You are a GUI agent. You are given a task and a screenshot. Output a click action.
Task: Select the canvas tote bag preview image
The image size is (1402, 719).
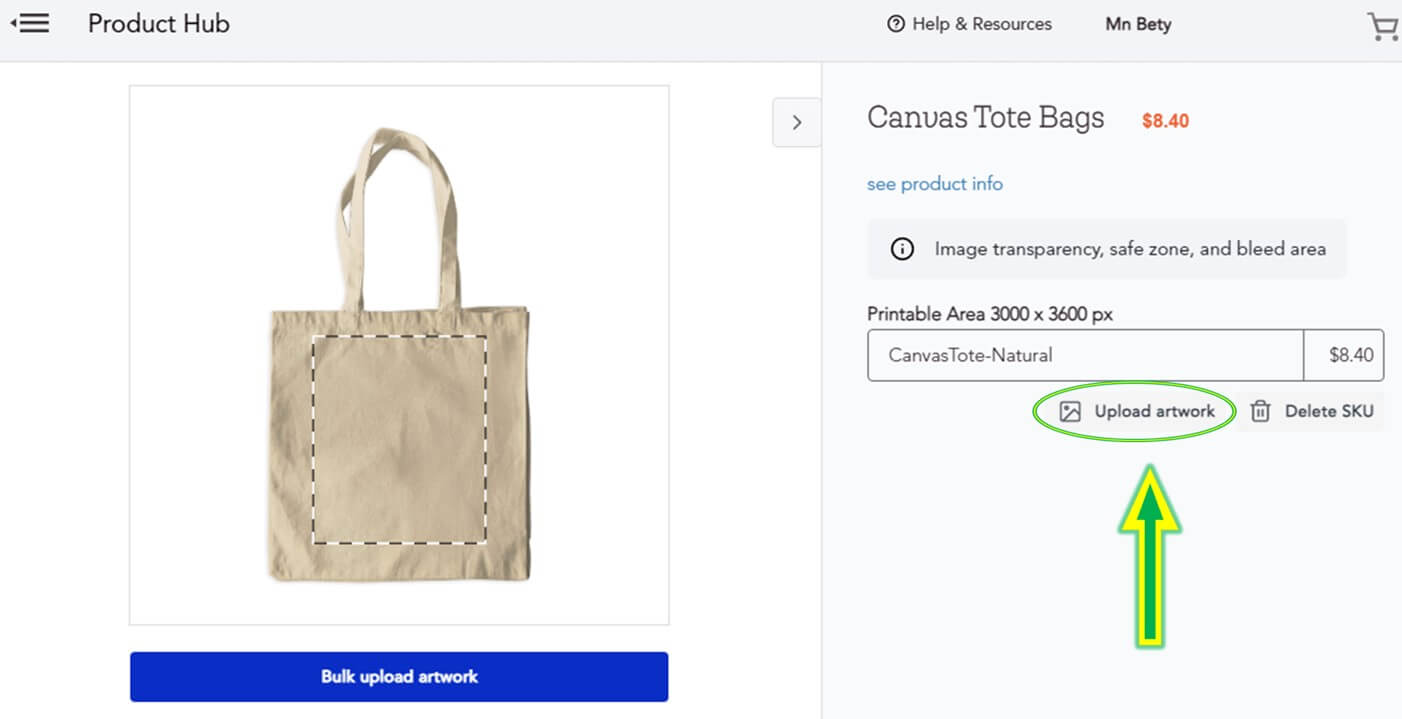tap(399, 355)
